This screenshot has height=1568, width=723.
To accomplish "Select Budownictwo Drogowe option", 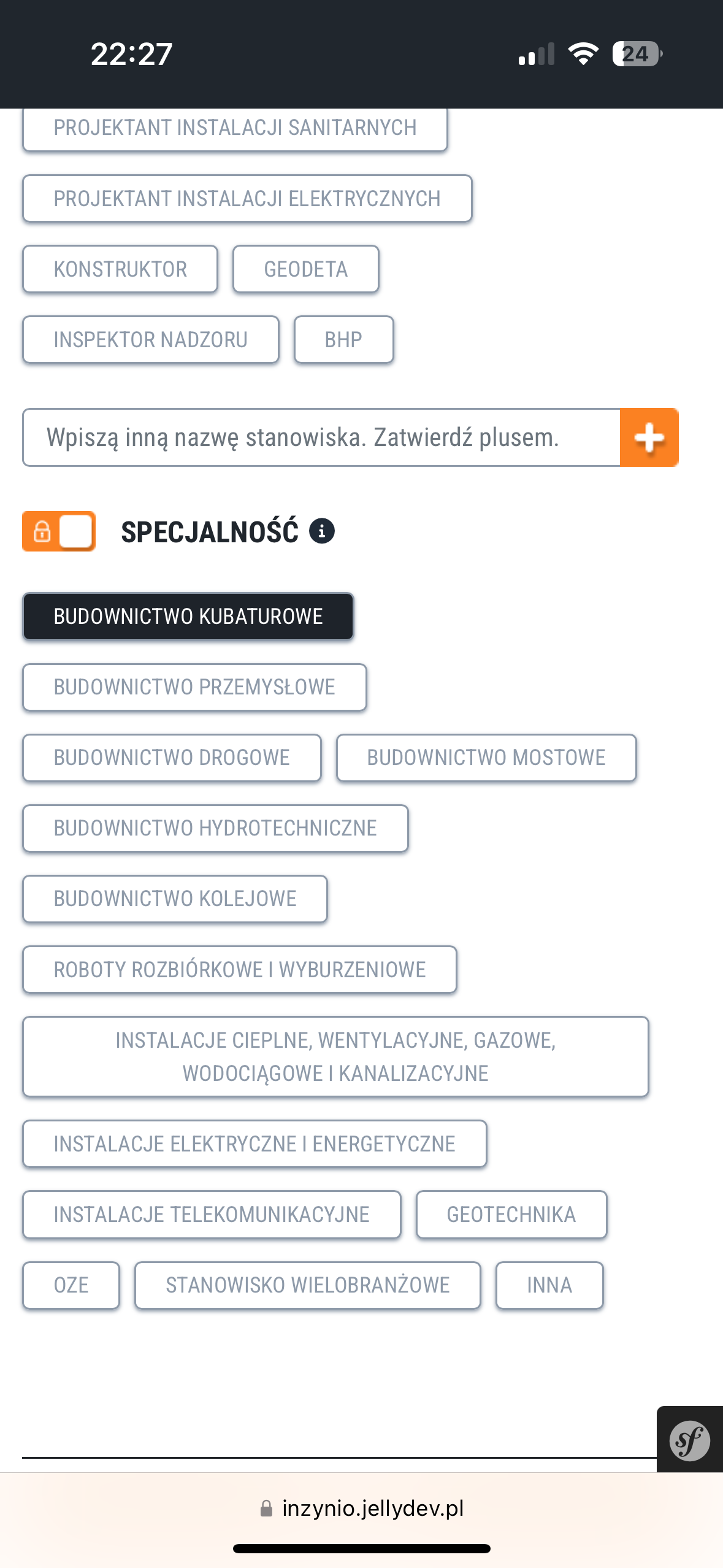I will pos(172,758).
